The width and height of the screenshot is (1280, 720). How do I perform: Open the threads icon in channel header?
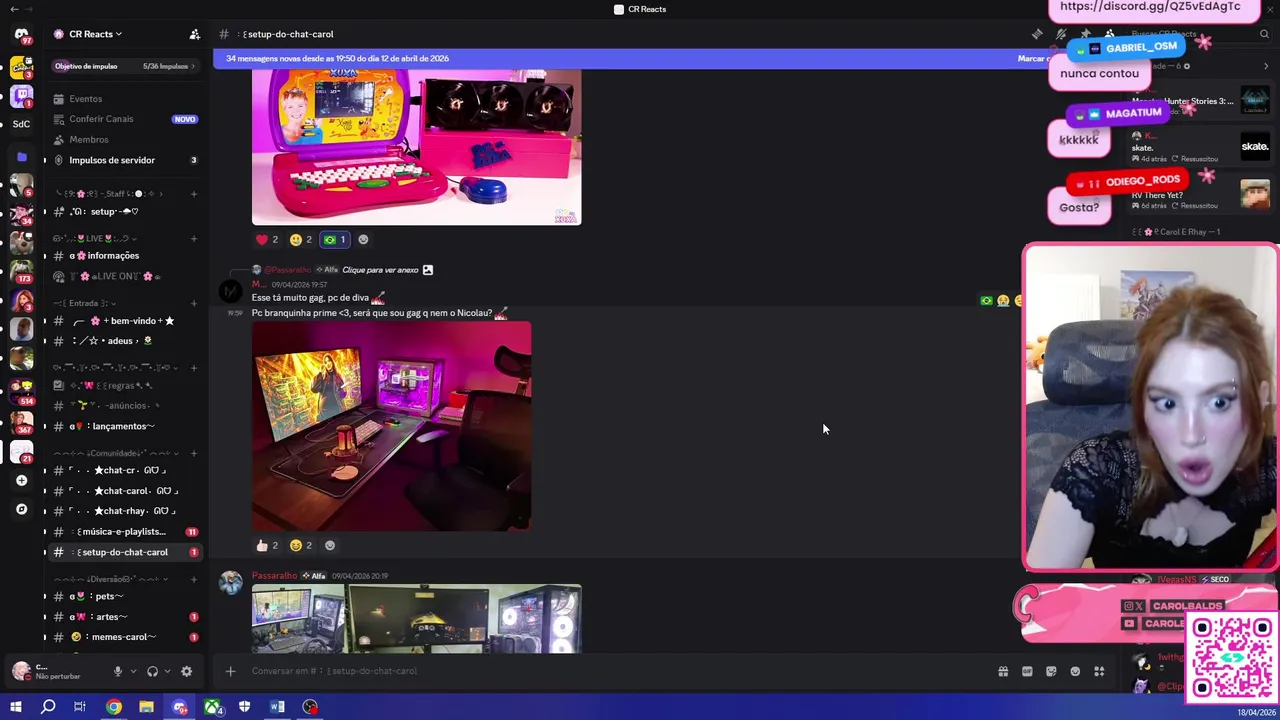click(1037, 34)
